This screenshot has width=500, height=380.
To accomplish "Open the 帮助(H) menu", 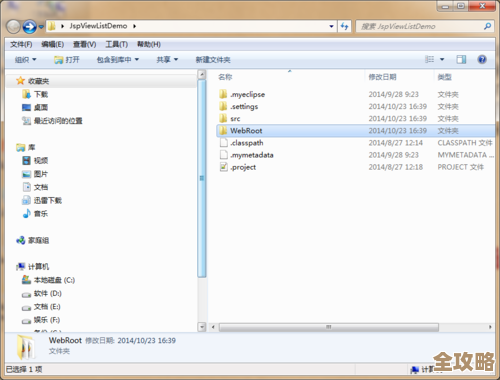I will click(x=149, y=44).
